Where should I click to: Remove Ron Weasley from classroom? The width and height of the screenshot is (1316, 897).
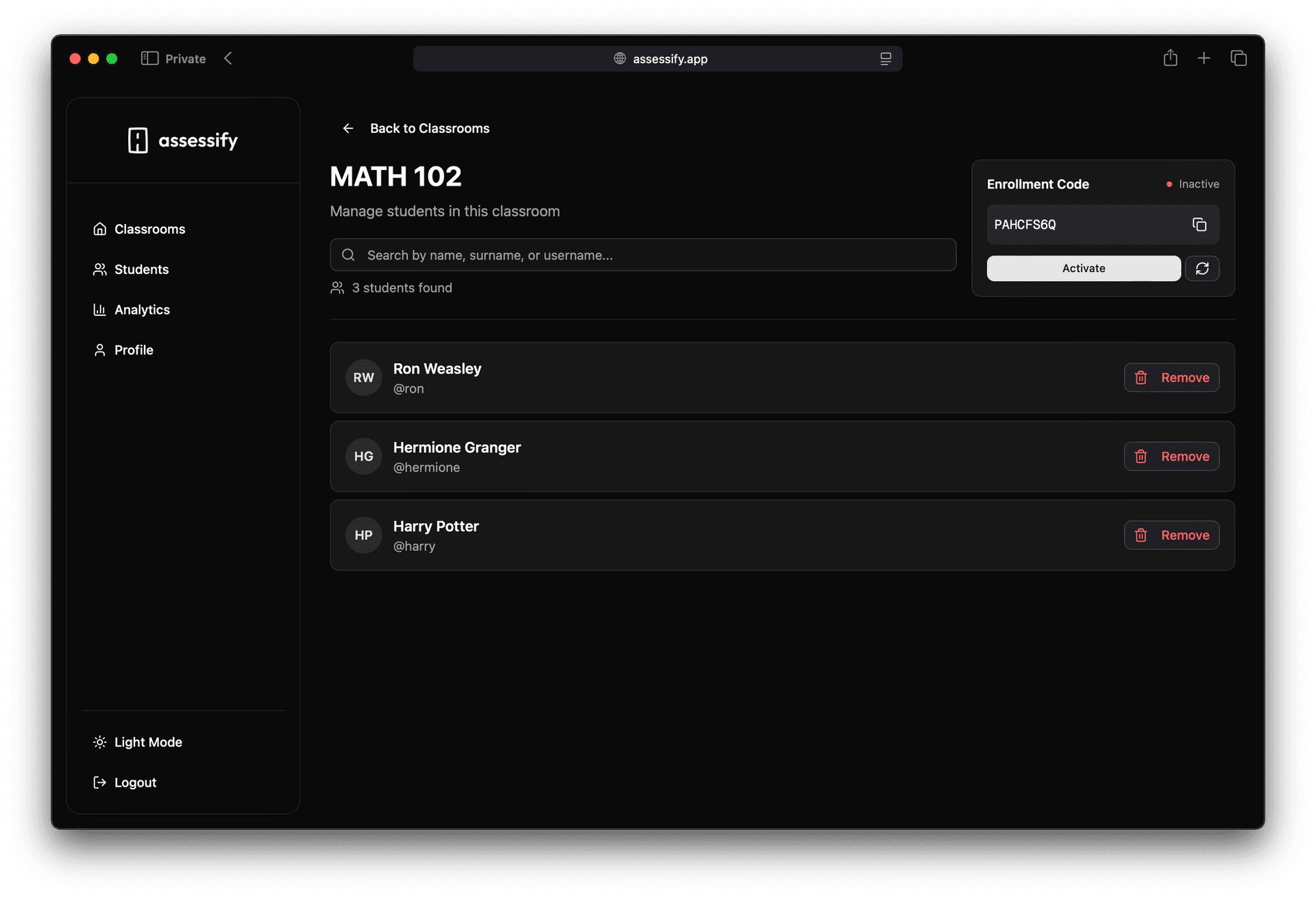tap(1171, 378)
